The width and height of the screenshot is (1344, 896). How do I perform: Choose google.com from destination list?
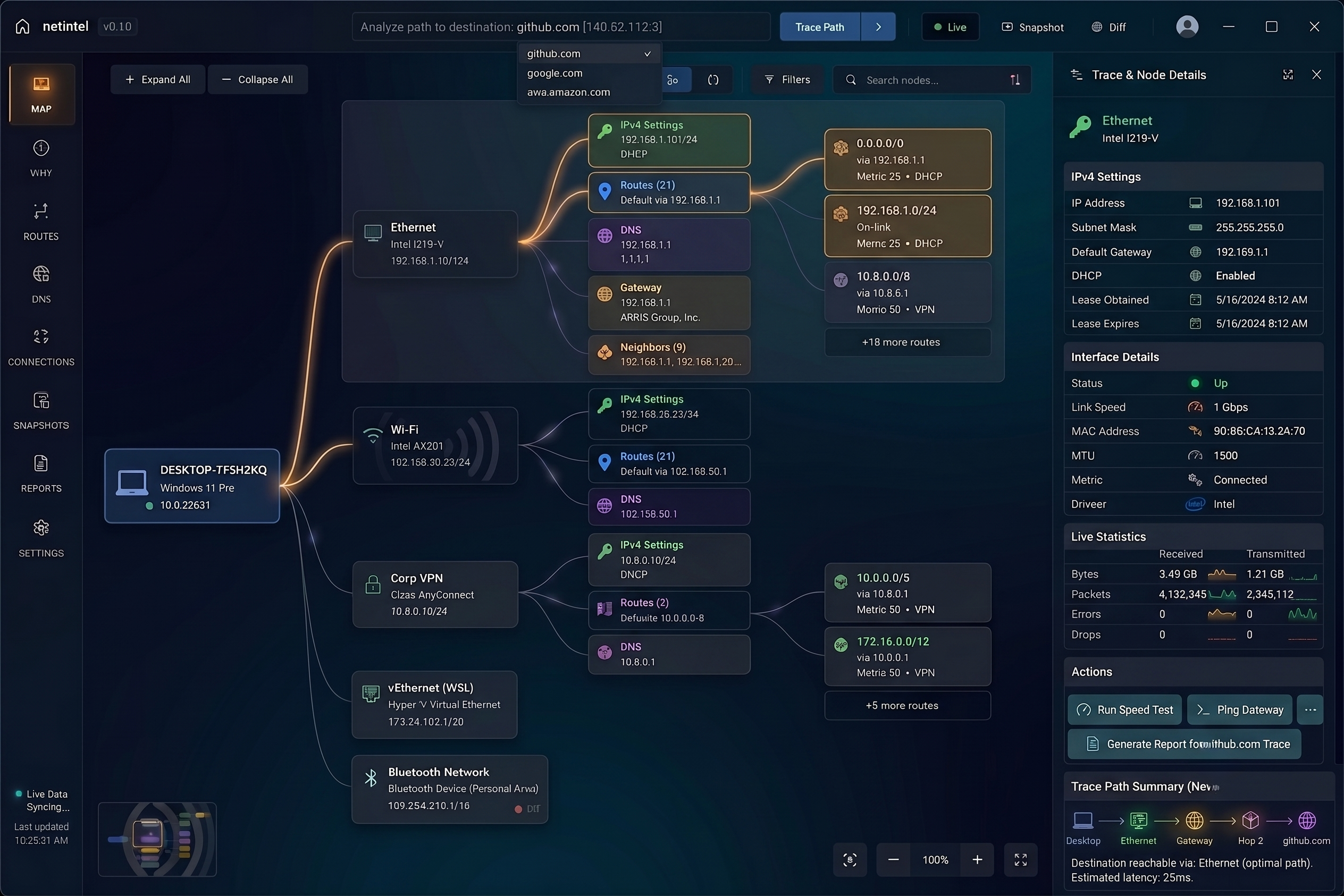(589, 73)
